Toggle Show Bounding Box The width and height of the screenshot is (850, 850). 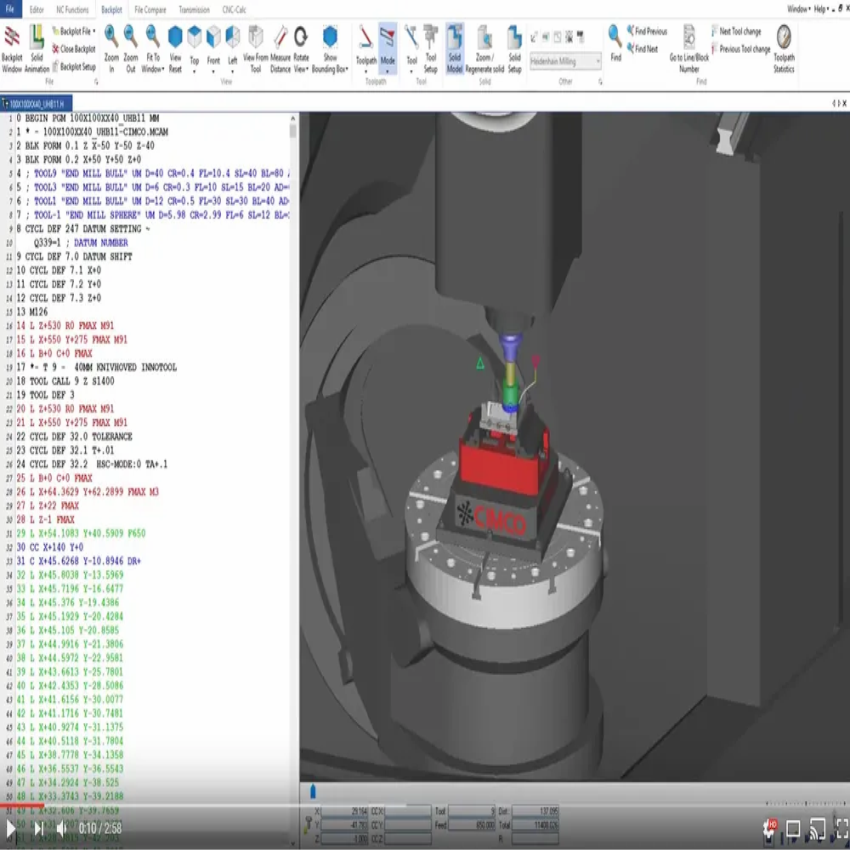(329, 48)
